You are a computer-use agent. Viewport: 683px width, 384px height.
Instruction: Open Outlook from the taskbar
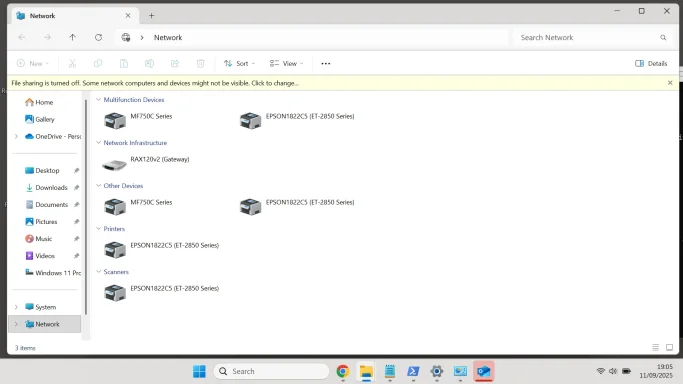[x=484, y=371]
